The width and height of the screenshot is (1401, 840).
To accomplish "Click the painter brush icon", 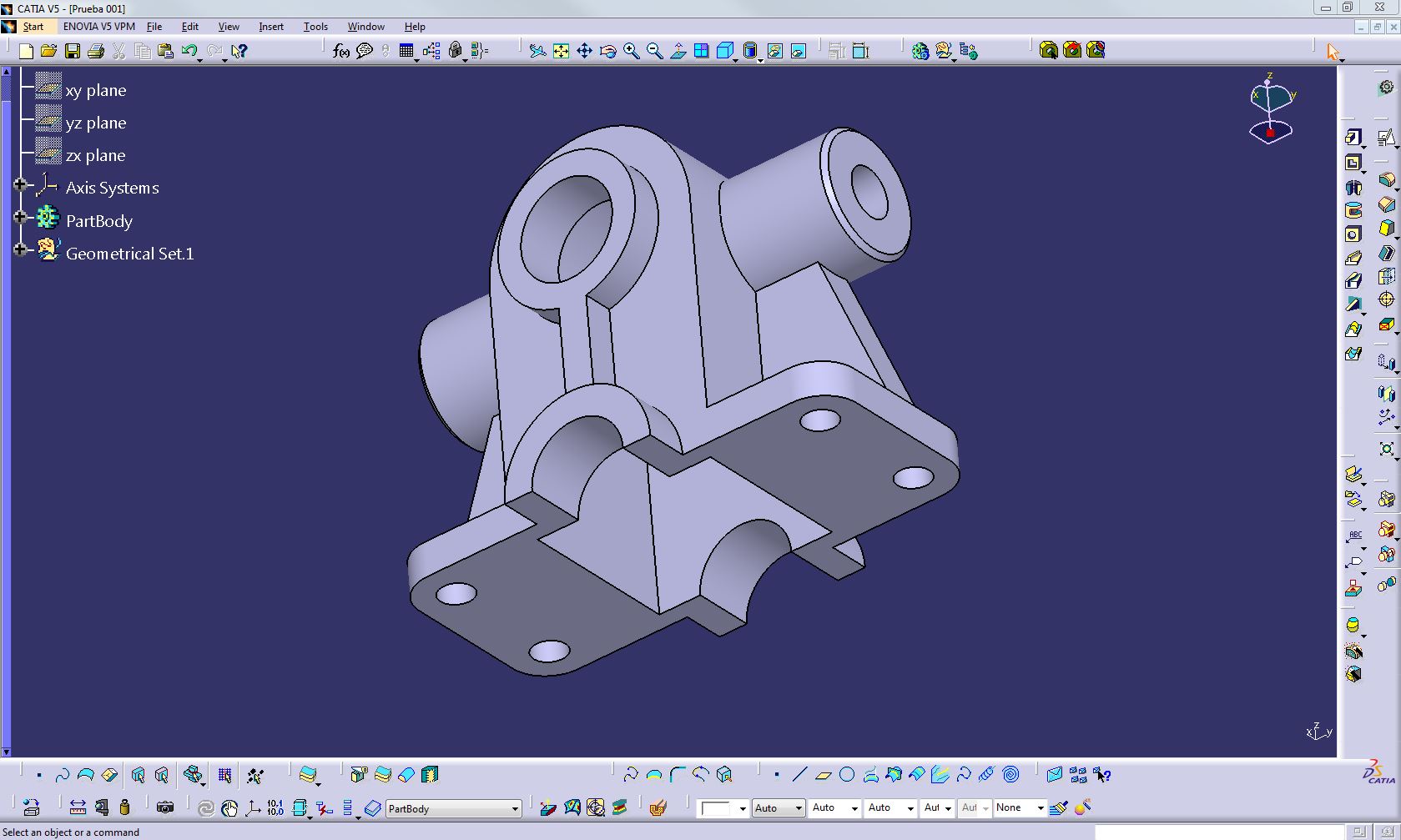I will pyautogui.click(x=1058, y=807).
